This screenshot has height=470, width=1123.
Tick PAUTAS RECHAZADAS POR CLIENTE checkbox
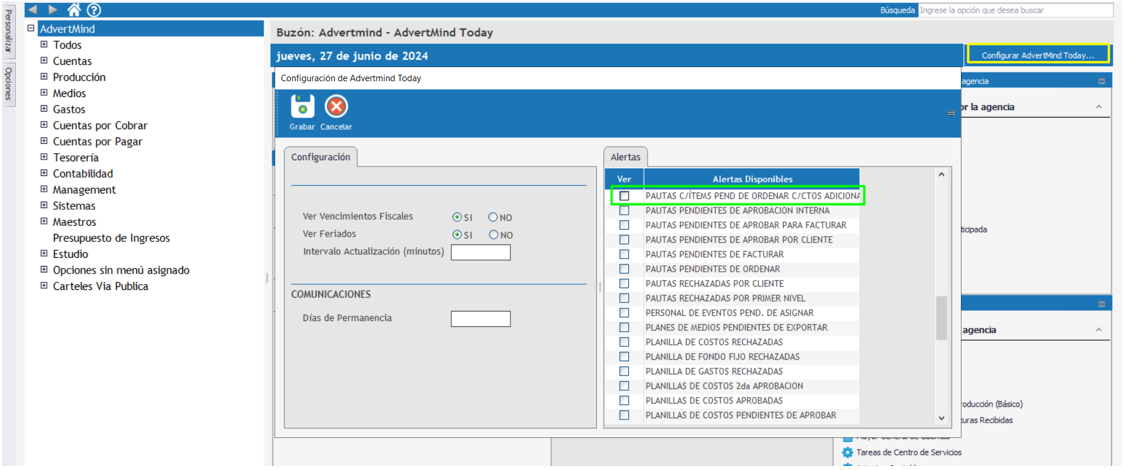625,284
